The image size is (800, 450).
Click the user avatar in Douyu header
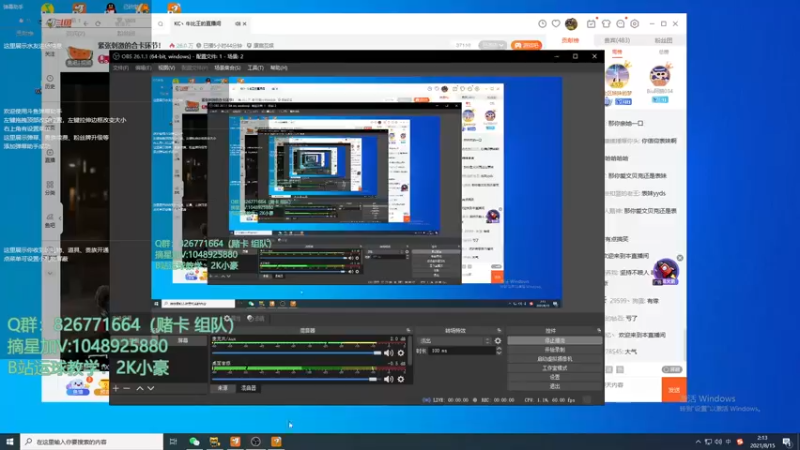(x=571, y=23)
